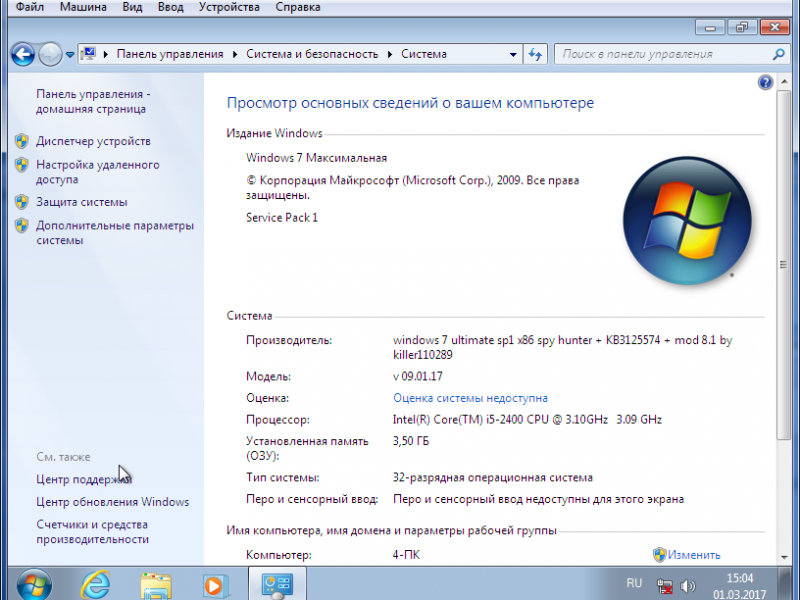Click the shield icon beside Диспетчер устройств
Screen dimensions: 800x600
(x=21, y=141)
